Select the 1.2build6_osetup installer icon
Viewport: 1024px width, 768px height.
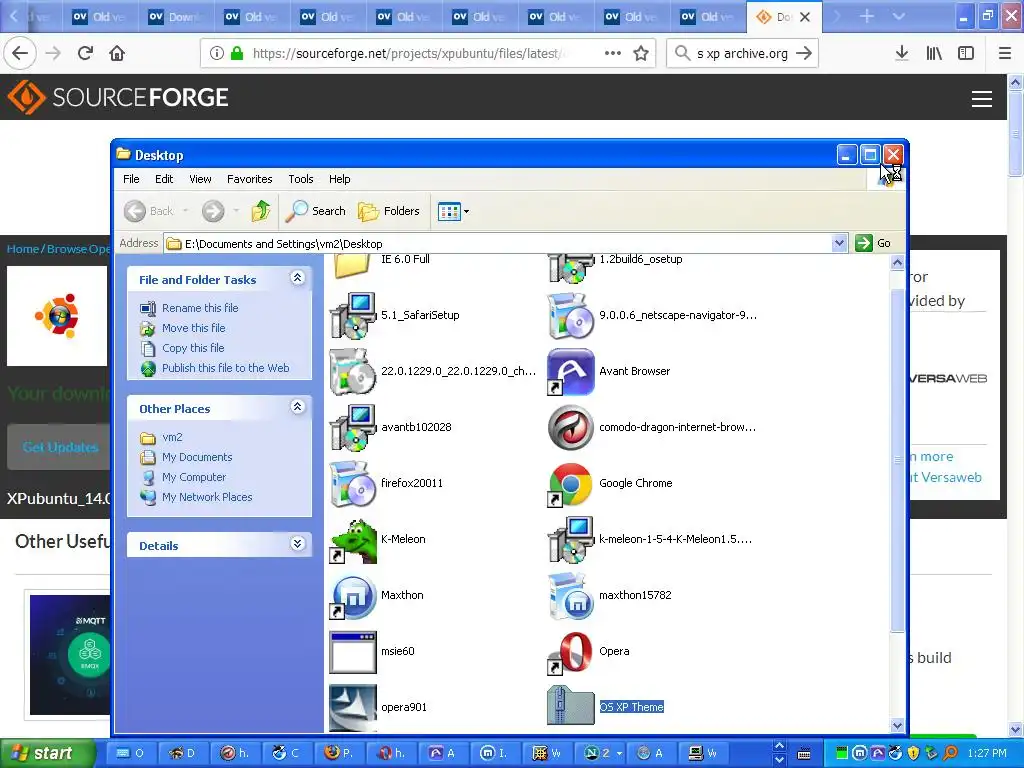pos(570,268)
